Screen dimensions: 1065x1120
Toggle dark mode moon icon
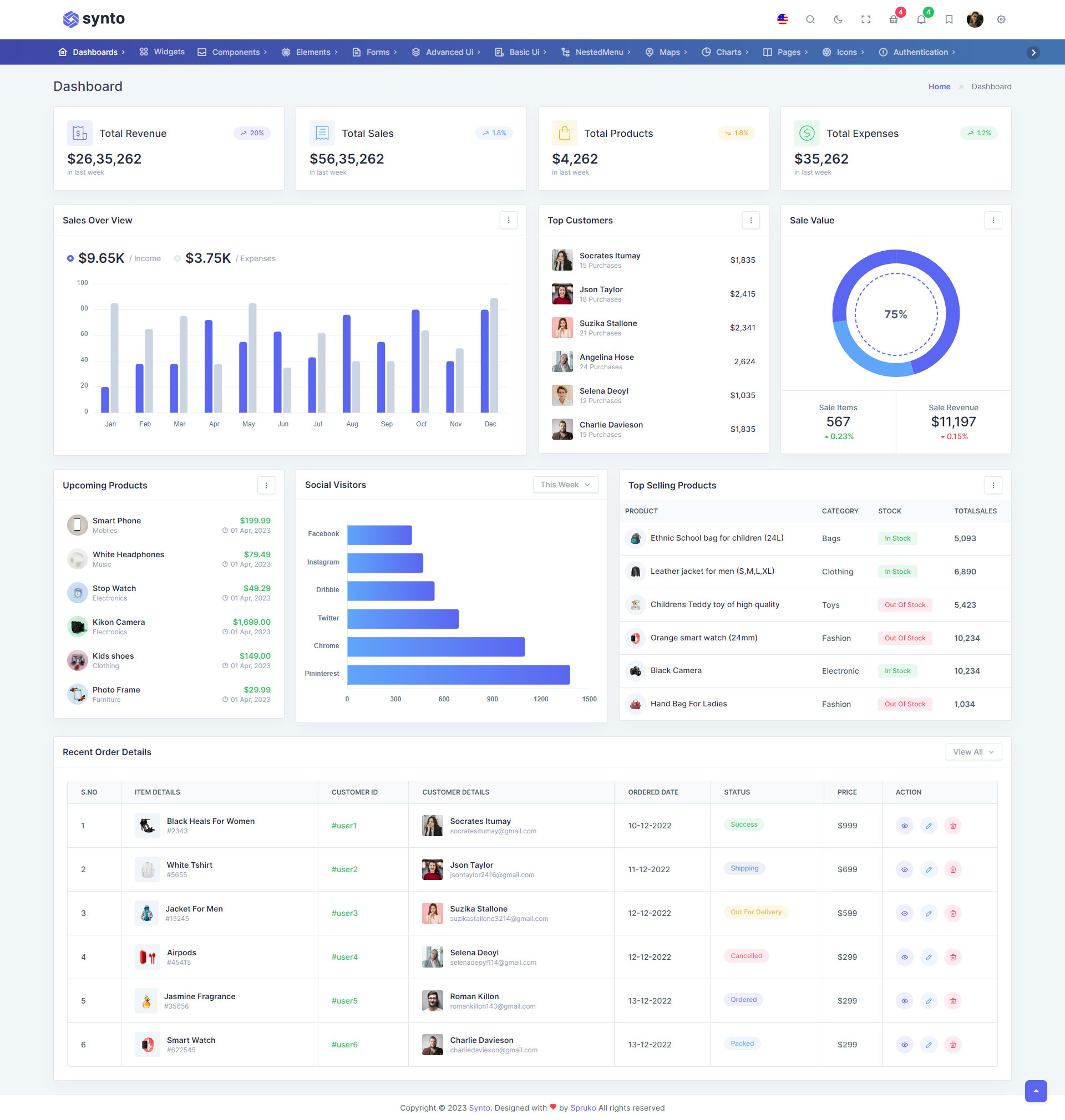coord(838,19)
